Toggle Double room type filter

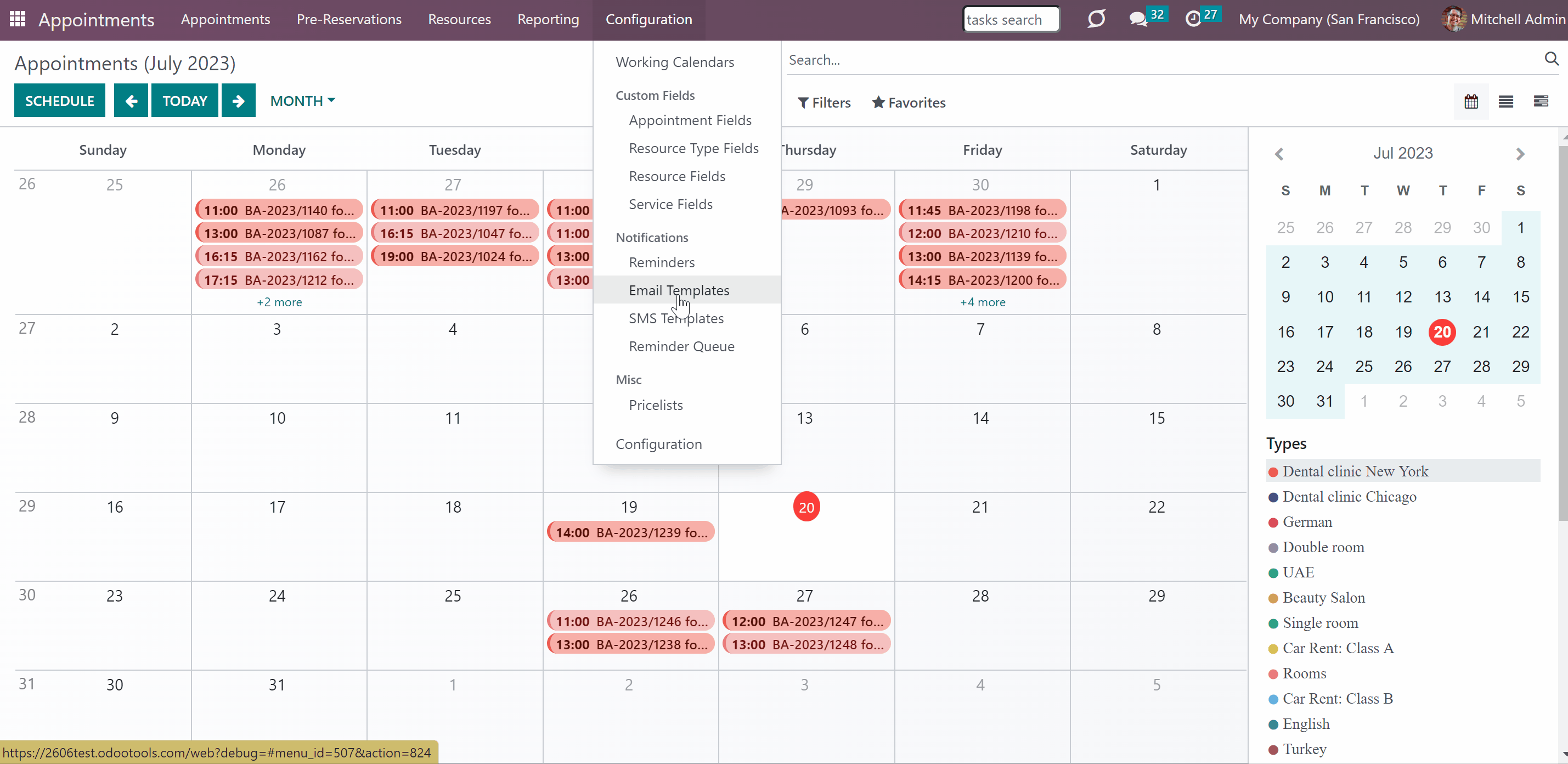pos(1402,547)
